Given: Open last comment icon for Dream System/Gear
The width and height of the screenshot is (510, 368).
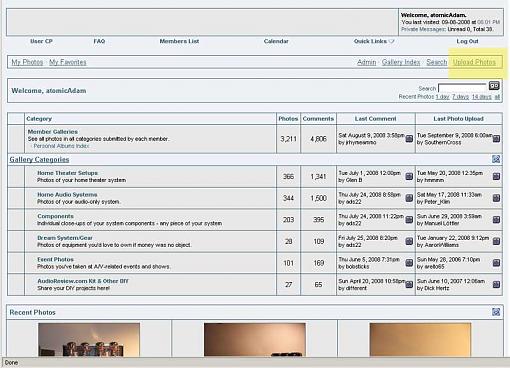Looking at the screenshot, I should click(409, 241).
